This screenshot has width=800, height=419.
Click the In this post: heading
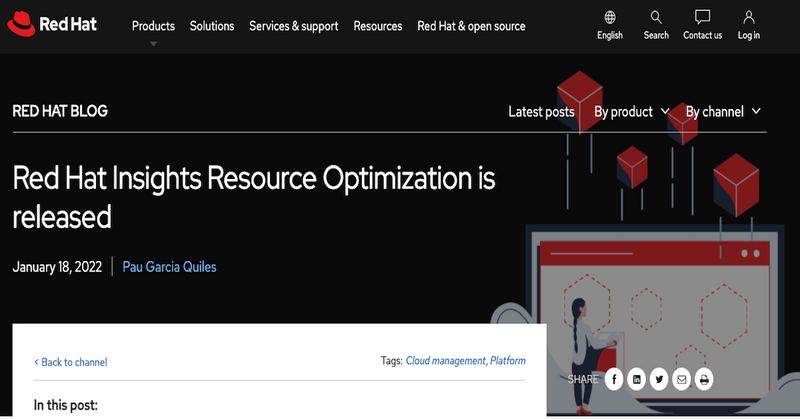66,405
